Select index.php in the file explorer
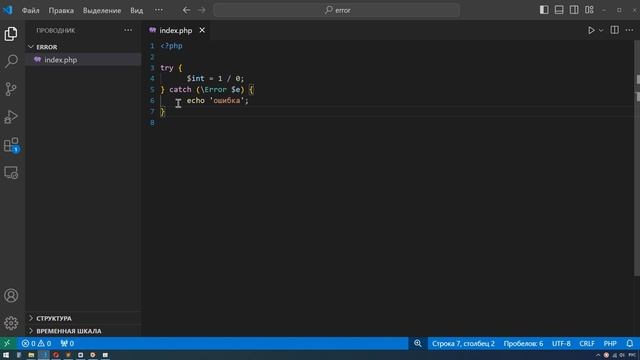Viewport: 640px width, 360px height. [83, 60]
